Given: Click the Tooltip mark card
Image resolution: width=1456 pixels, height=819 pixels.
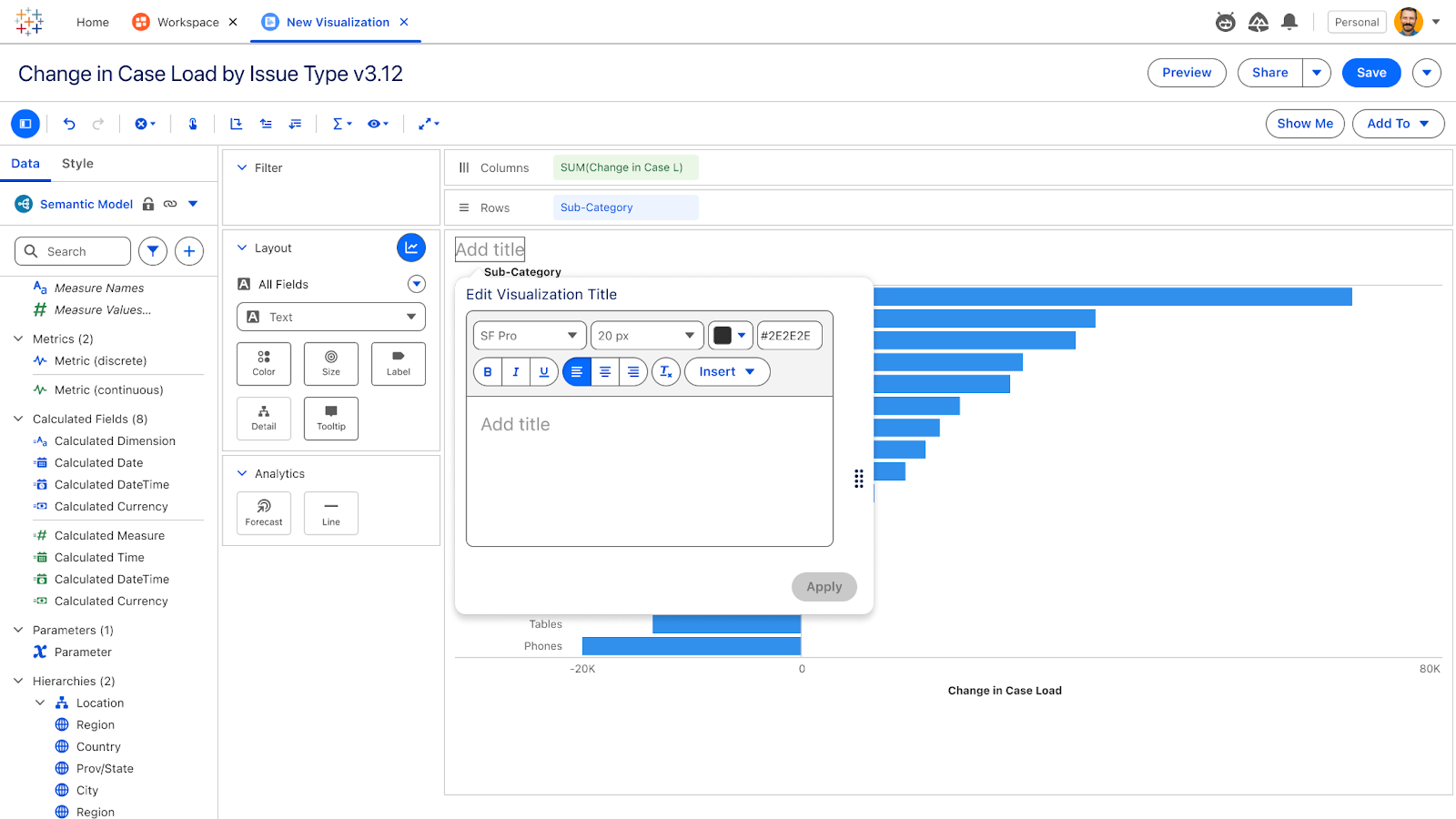Looking at the screenshot, I should (331, 419).
